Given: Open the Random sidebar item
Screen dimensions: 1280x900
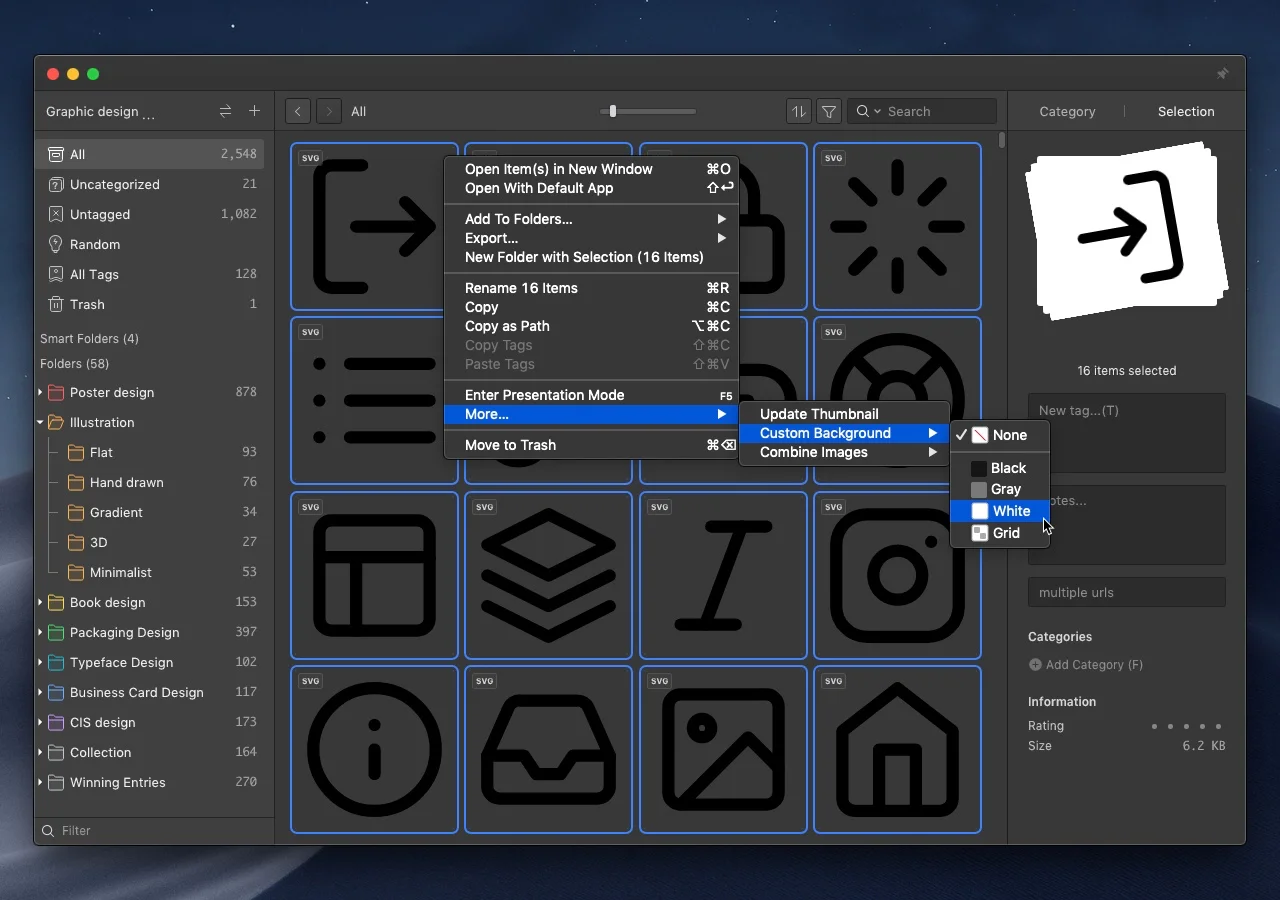Looking at the screenshot, I should (94, 244).
